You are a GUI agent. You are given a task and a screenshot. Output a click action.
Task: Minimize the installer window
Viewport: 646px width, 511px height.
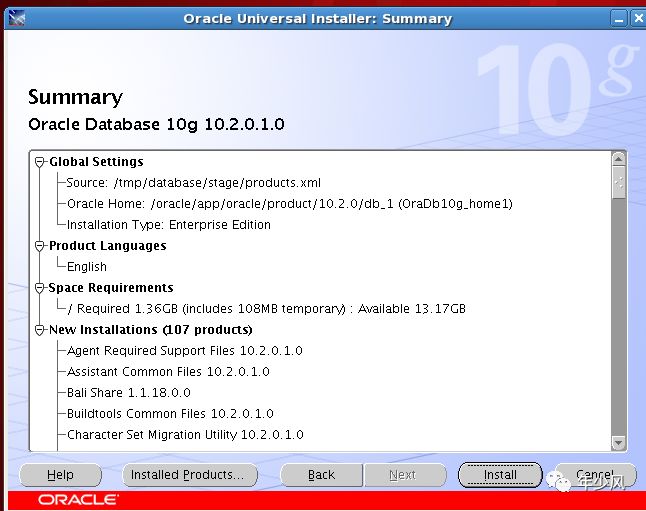[619, 19]
